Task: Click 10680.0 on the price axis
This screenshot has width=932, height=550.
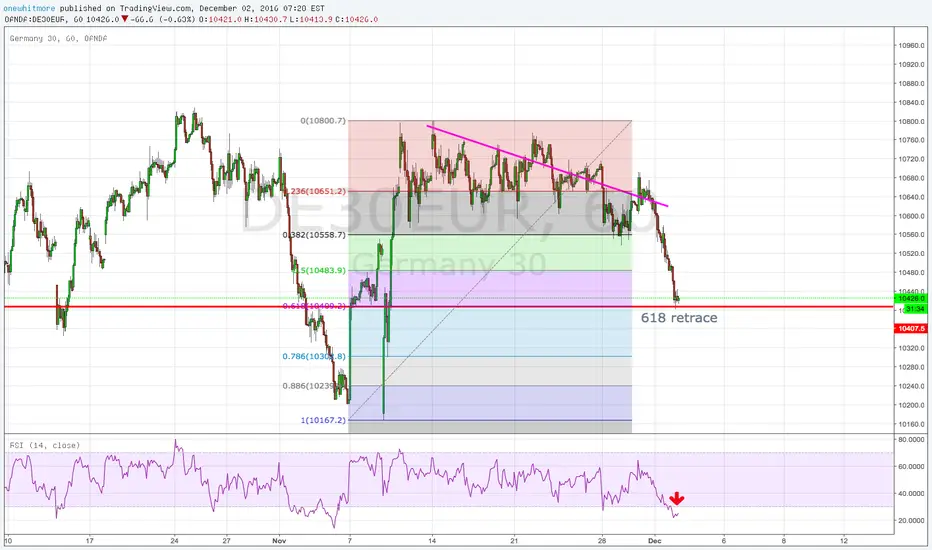Action: tap(911, 178)
